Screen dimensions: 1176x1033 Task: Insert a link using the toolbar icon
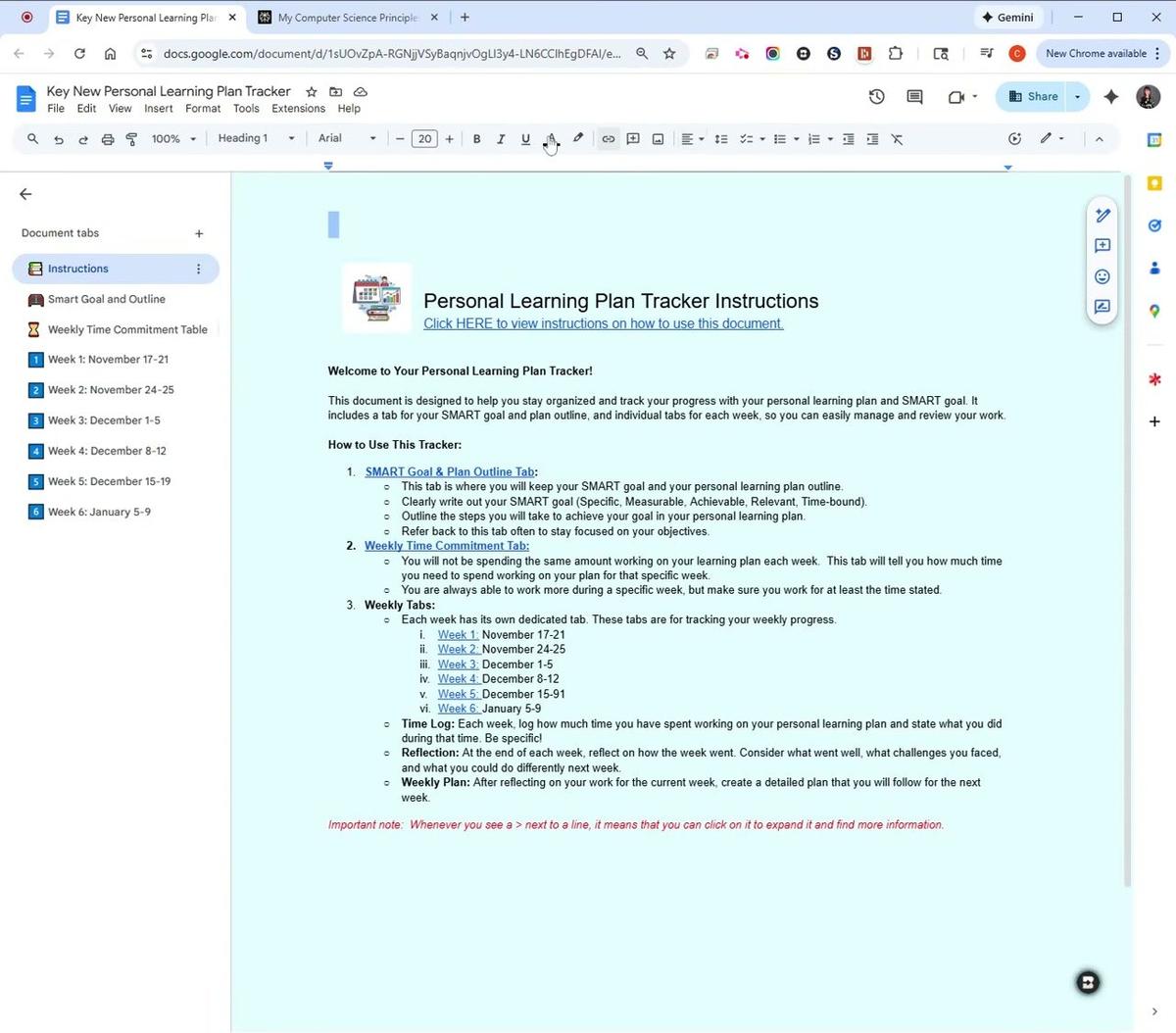(608, 138)
